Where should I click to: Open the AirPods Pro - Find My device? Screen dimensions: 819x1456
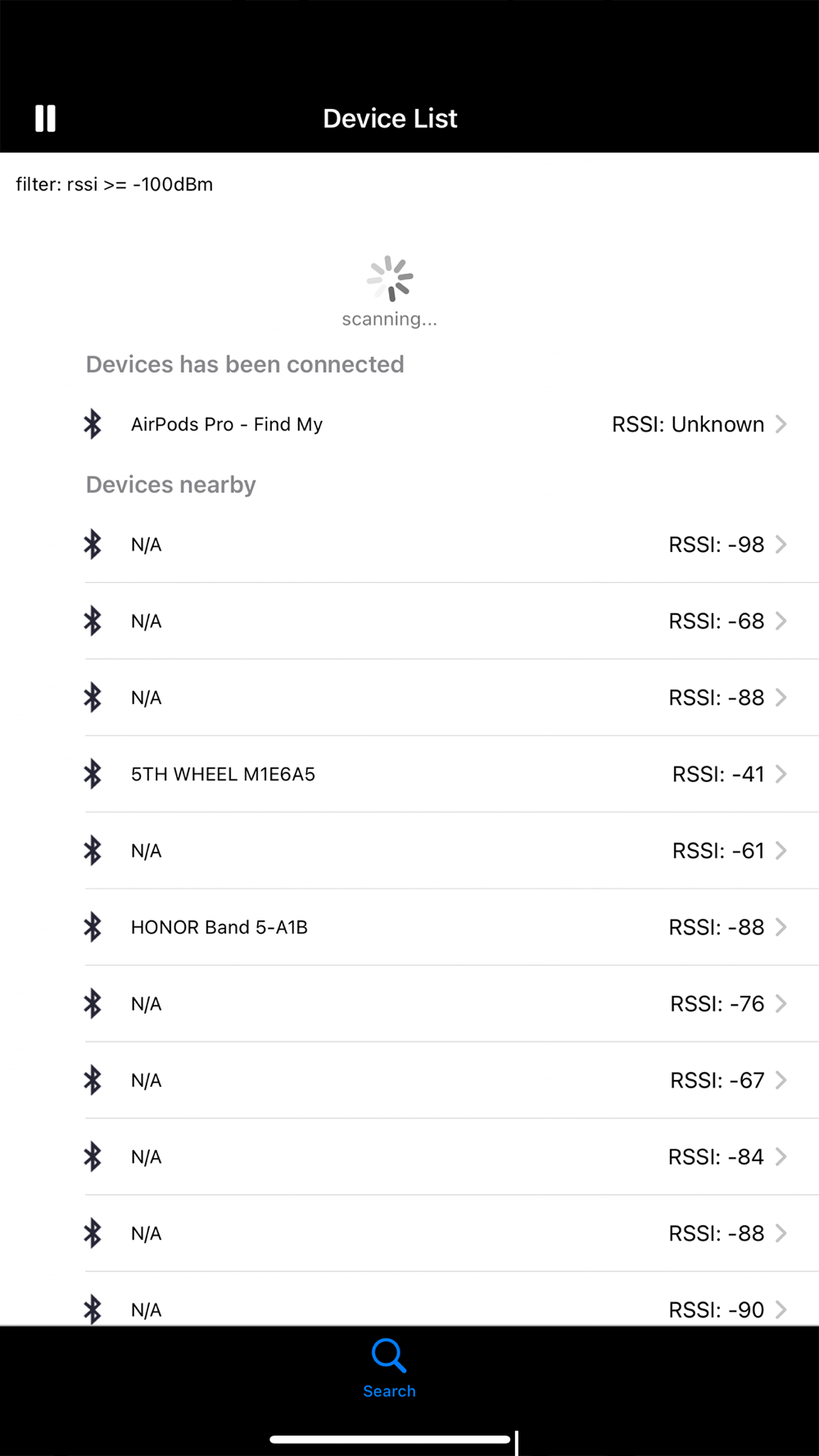tap(227, 424)
